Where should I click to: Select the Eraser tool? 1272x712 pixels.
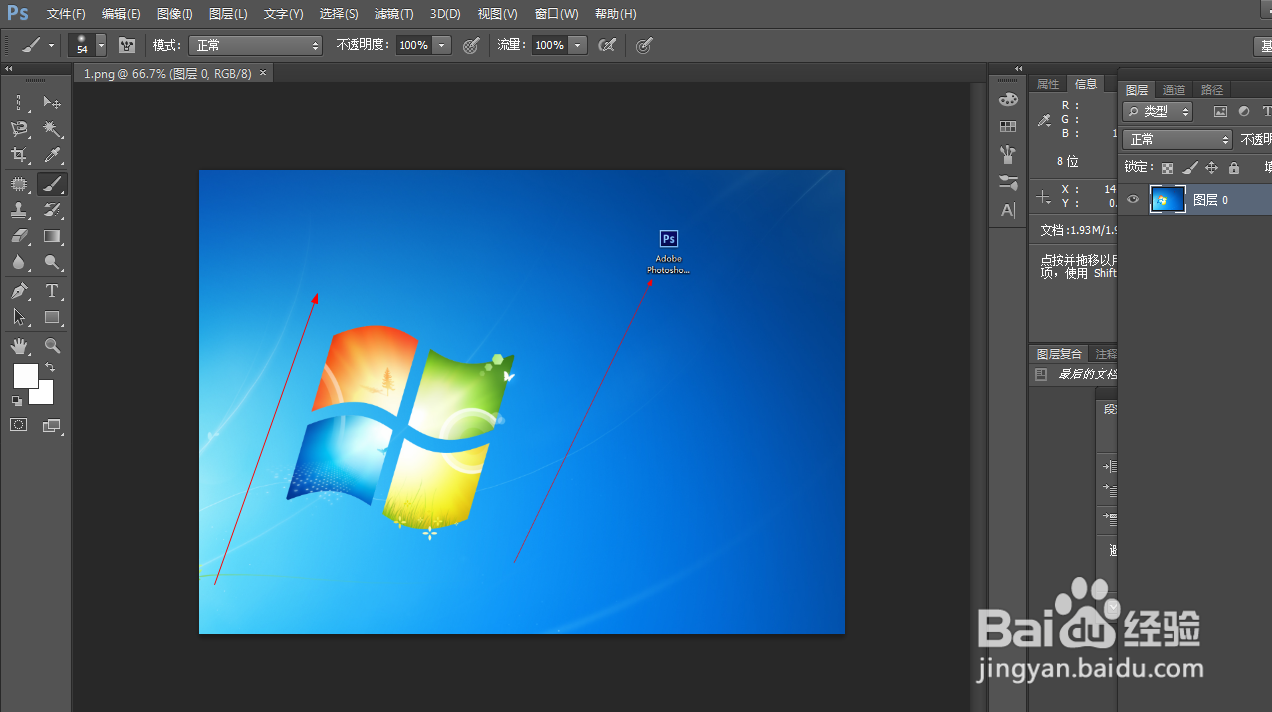(19, 237)
